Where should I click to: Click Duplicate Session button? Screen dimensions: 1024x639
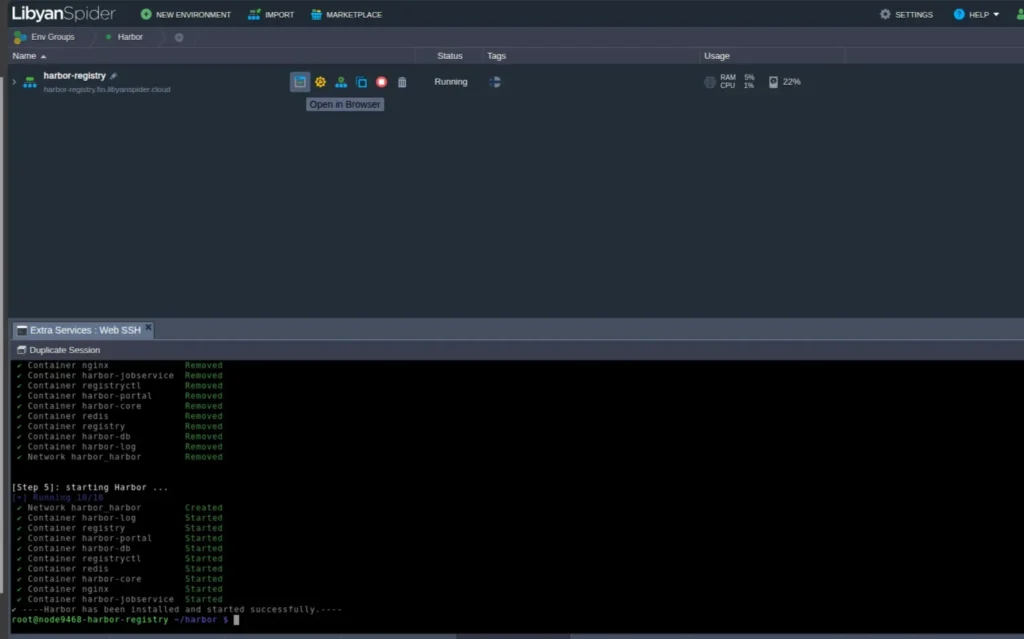pyautogui.click(x=58, y=350)
